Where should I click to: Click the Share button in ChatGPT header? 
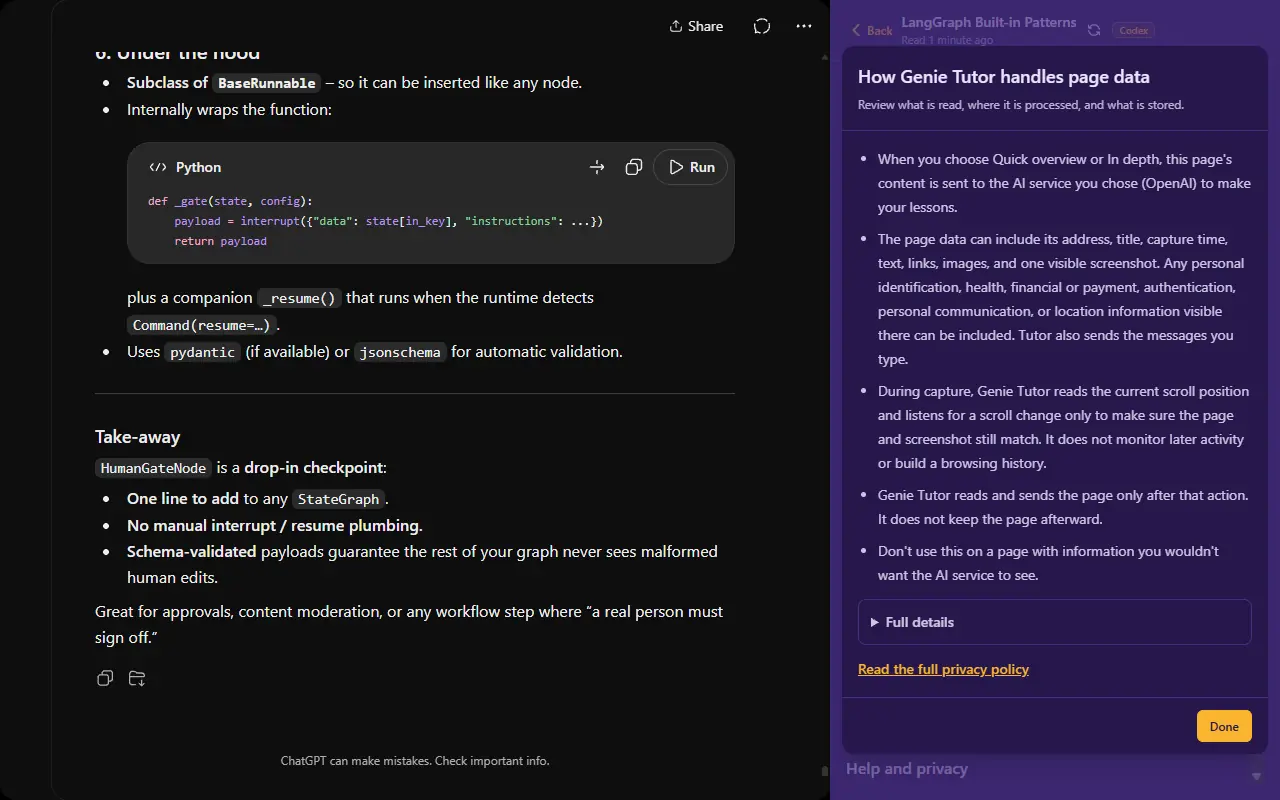696,26
